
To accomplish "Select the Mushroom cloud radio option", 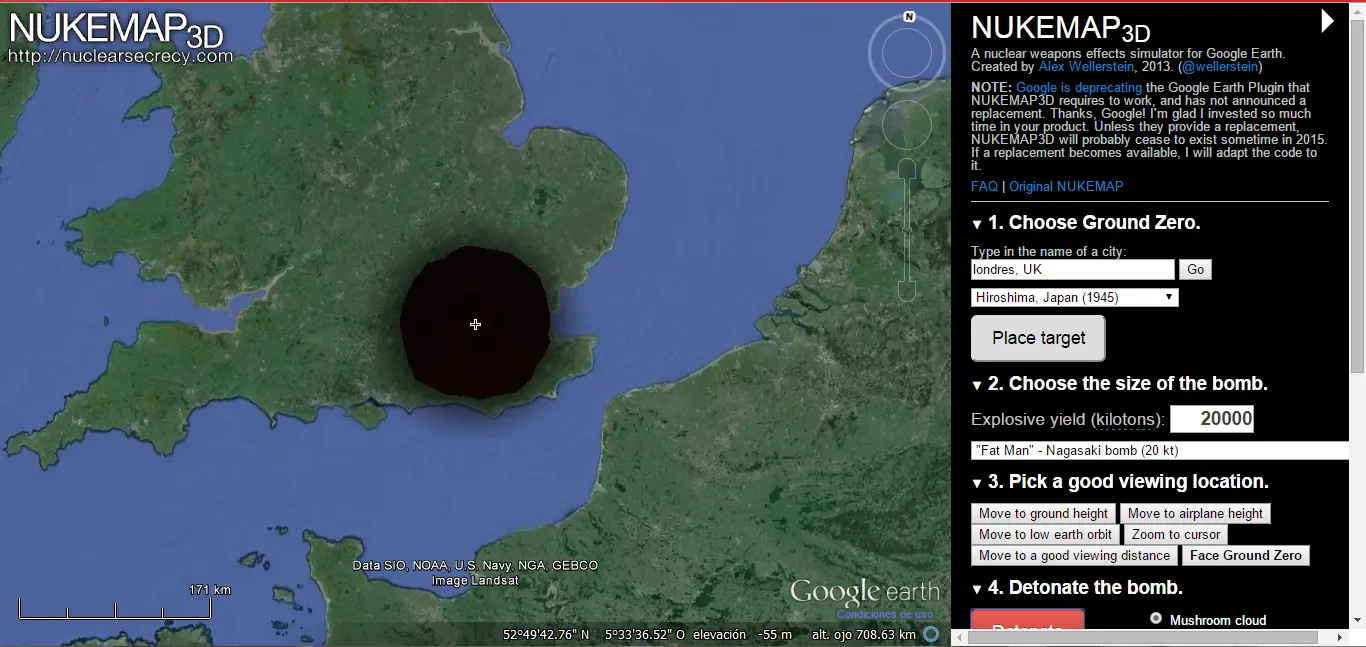I will point(1156,619).
